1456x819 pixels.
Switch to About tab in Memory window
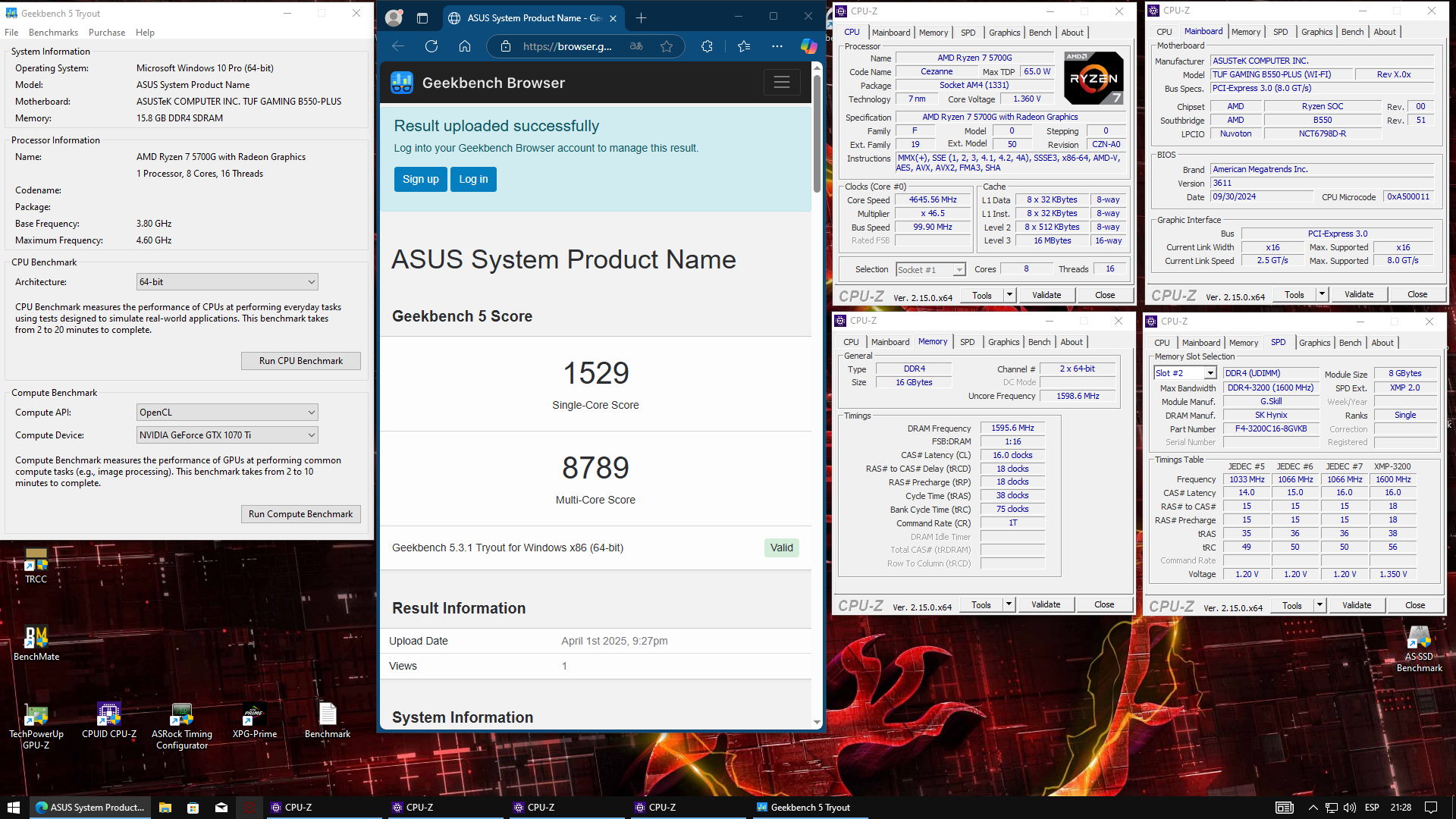click(x=1072, y=342)
